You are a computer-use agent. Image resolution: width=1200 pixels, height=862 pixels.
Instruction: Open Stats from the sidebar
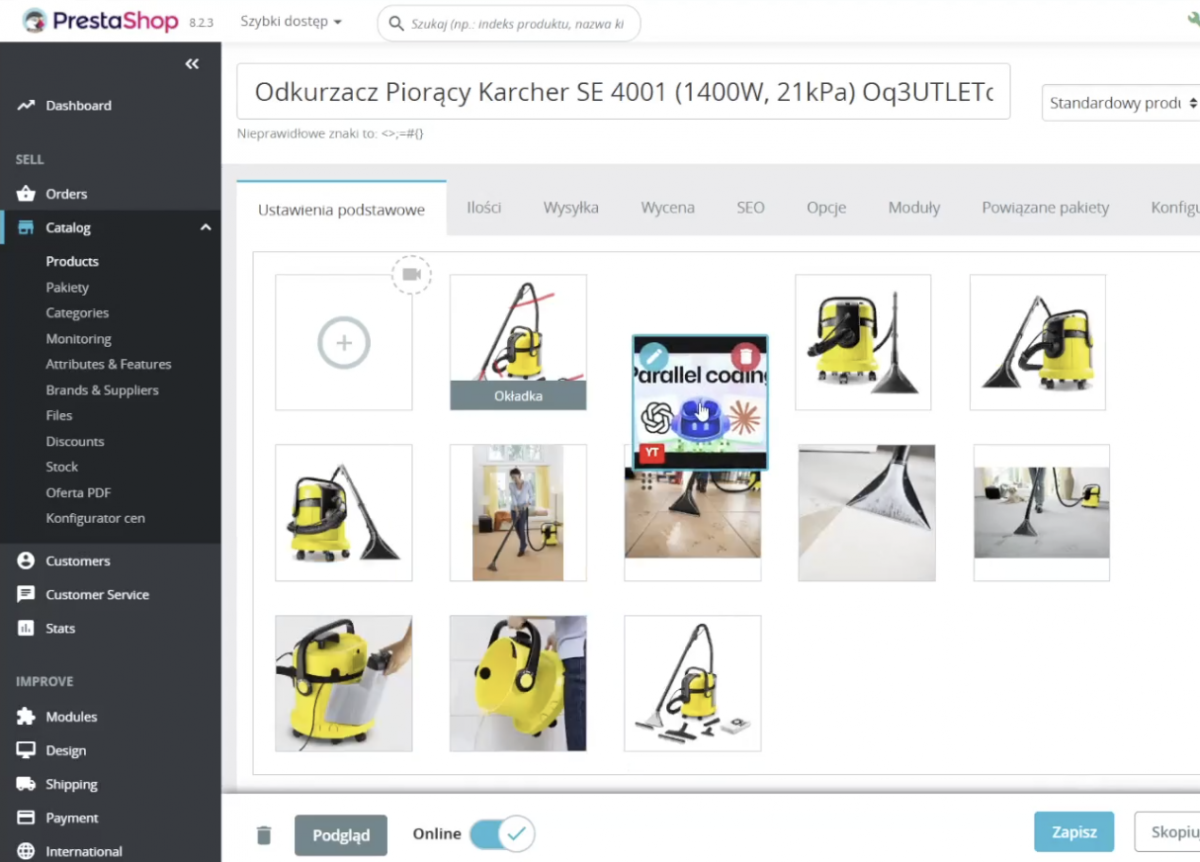(60, 628)
